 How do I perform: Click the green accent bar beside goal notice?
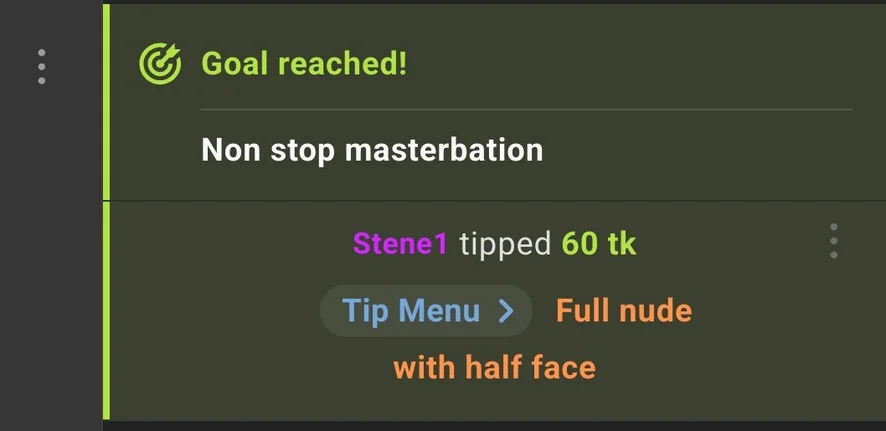106,100
